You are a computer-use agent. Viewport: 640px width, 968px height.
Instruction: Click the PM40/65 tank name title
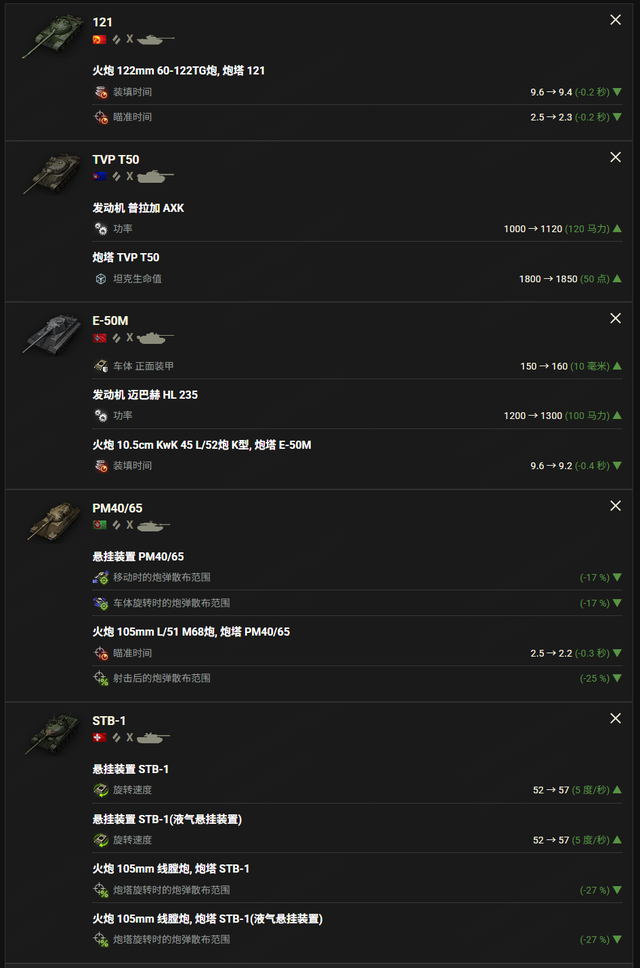coord(117,508)
